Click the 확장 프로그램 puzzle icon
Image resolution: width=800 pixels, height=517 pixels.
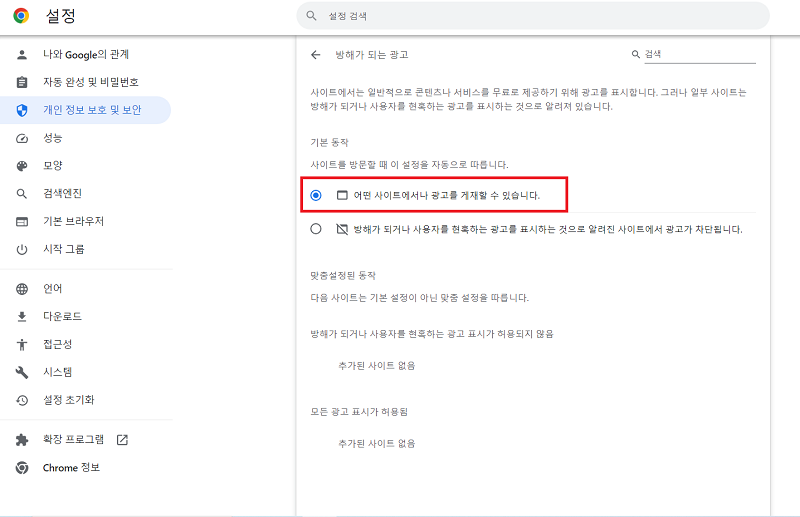click(22, 439)
